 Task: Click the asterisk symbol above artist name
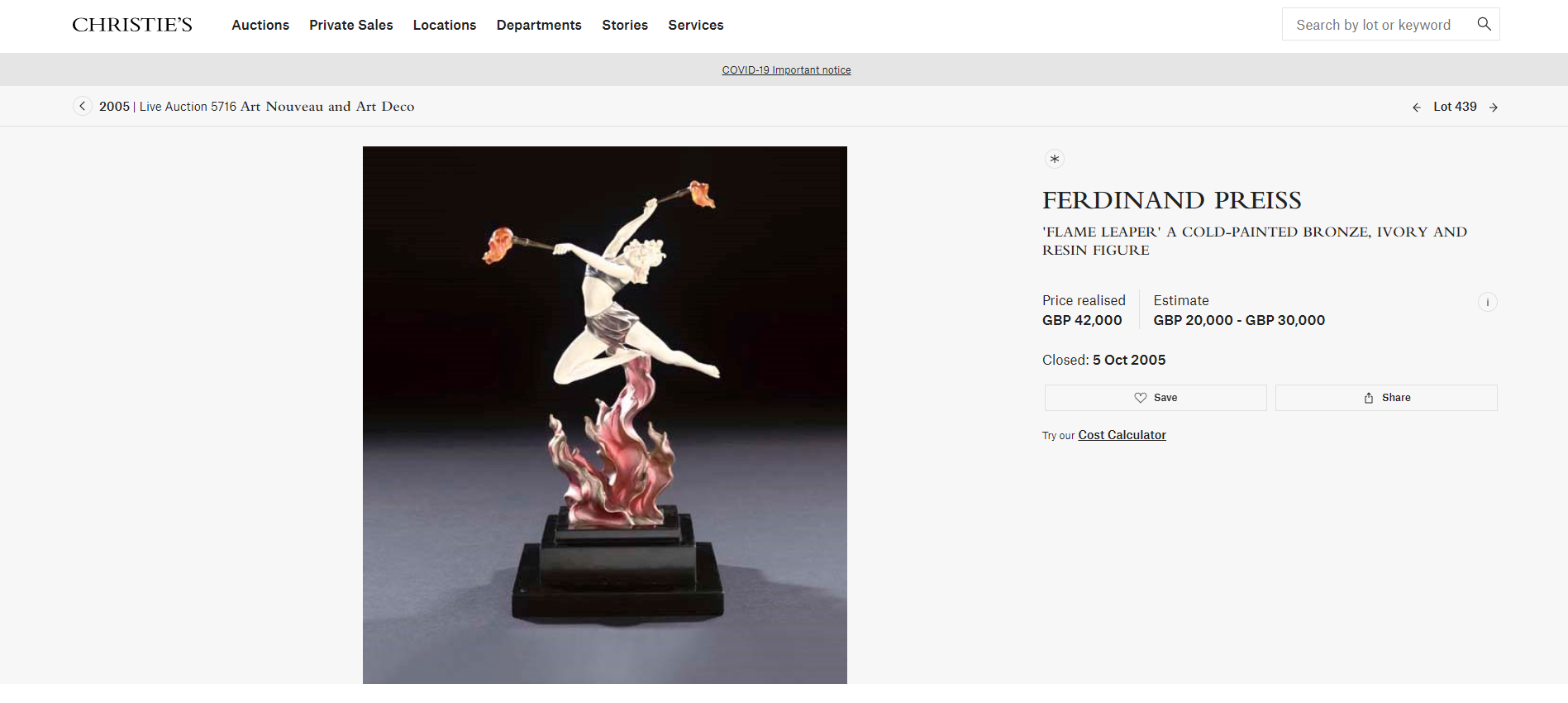[1054, 159]
